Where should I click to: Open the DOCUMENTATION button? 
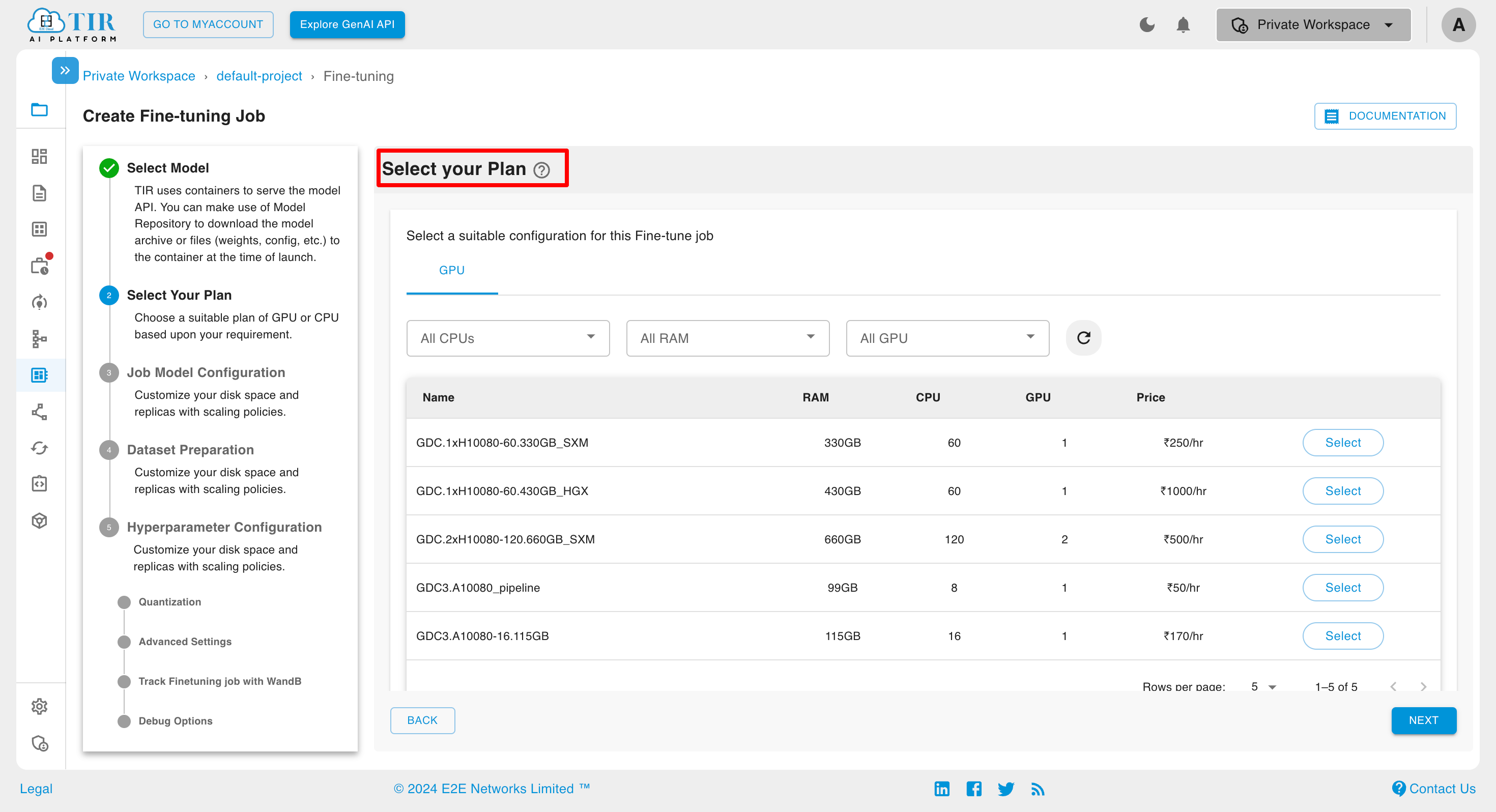[x=1385, y=115]
